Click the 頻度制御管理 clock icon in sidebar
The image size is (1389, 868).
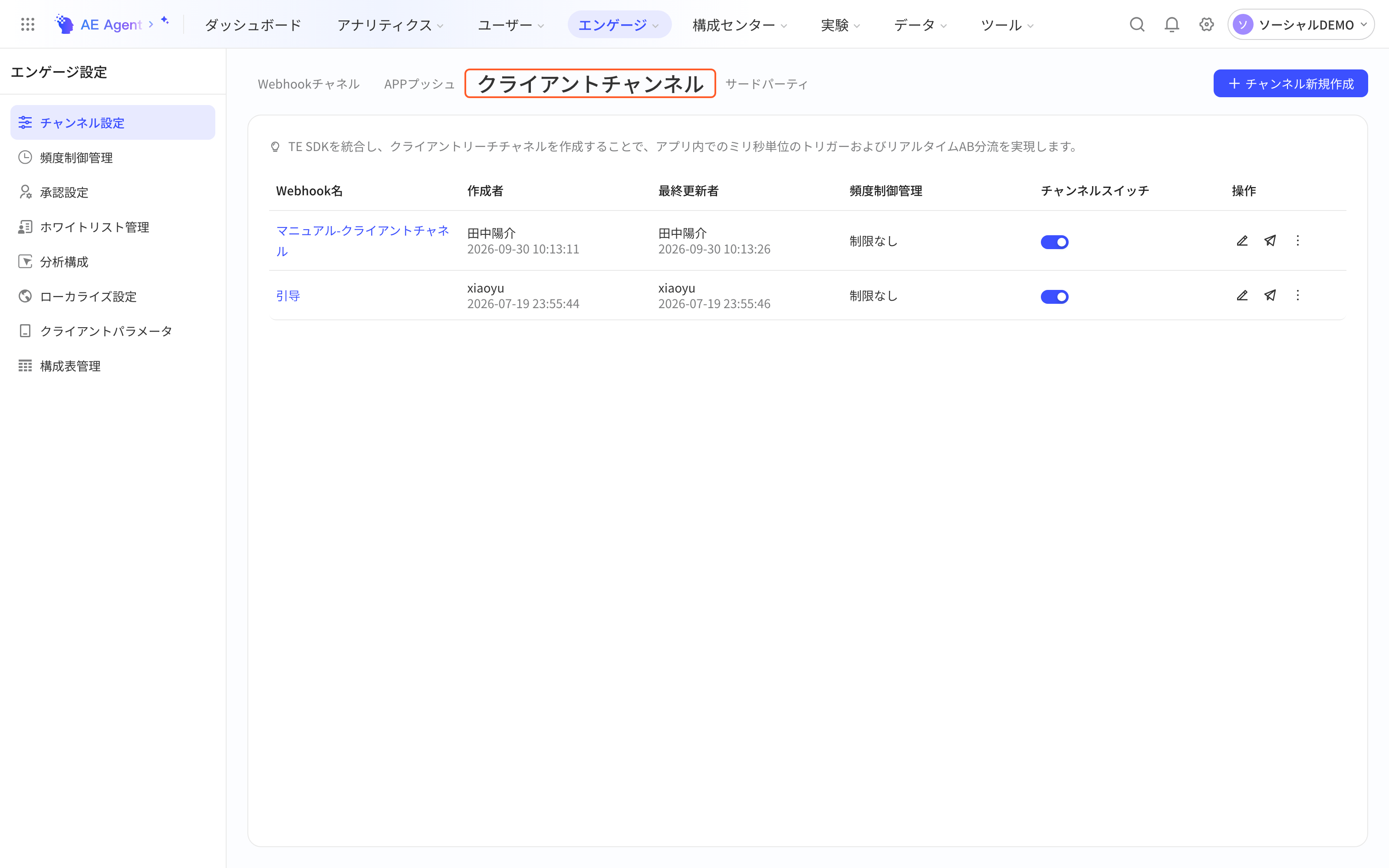tap(25, 157)
